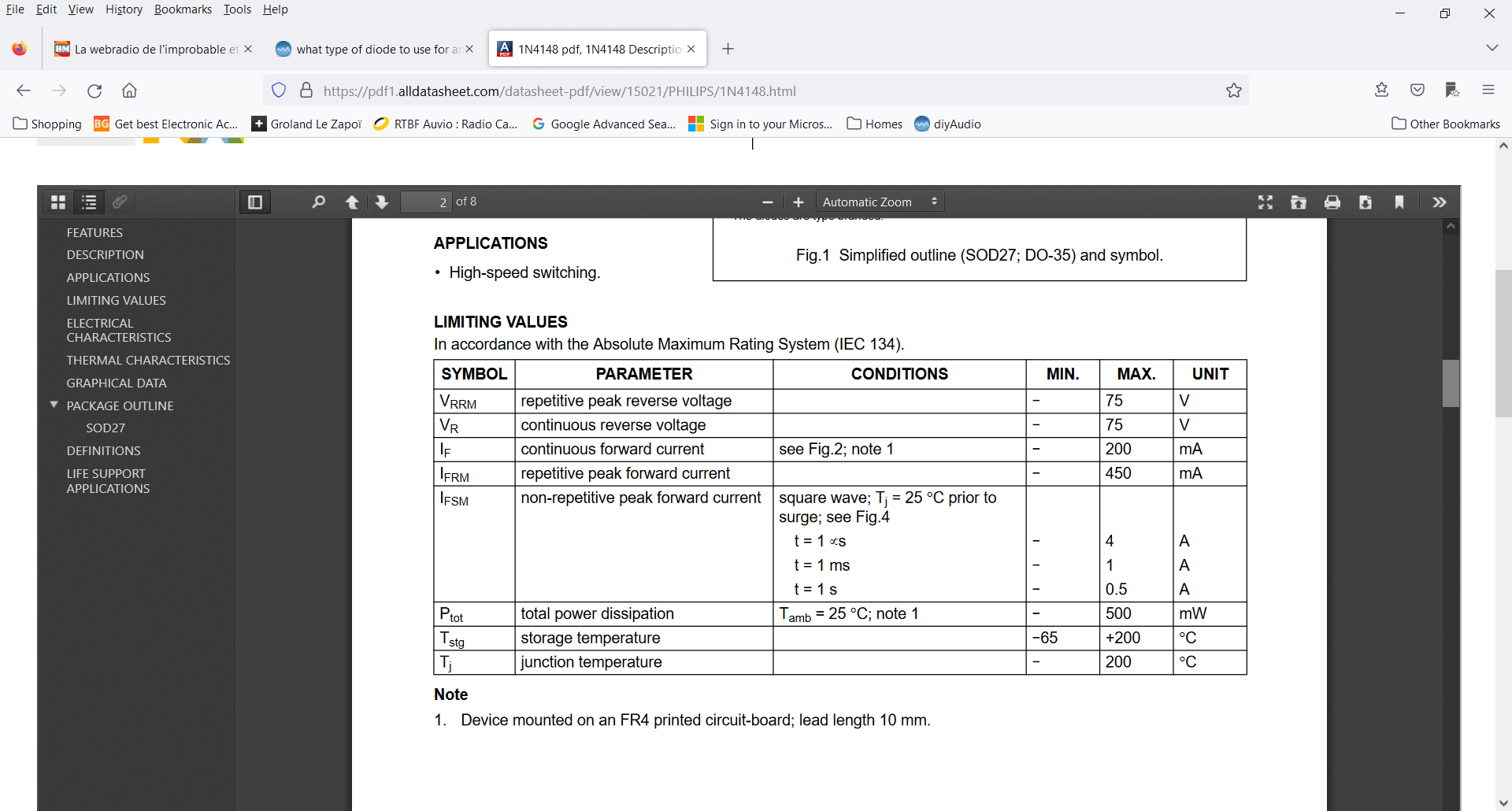The height and width of the screenshot is (811, 1512).
Task: Go to next PDF page
Action: tap(382, 202)
